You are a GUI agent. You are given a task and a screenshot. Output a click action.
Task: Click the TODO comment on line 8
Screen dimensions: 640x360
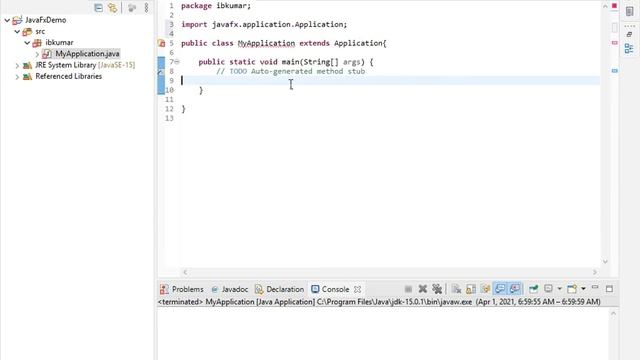(291, 71)
